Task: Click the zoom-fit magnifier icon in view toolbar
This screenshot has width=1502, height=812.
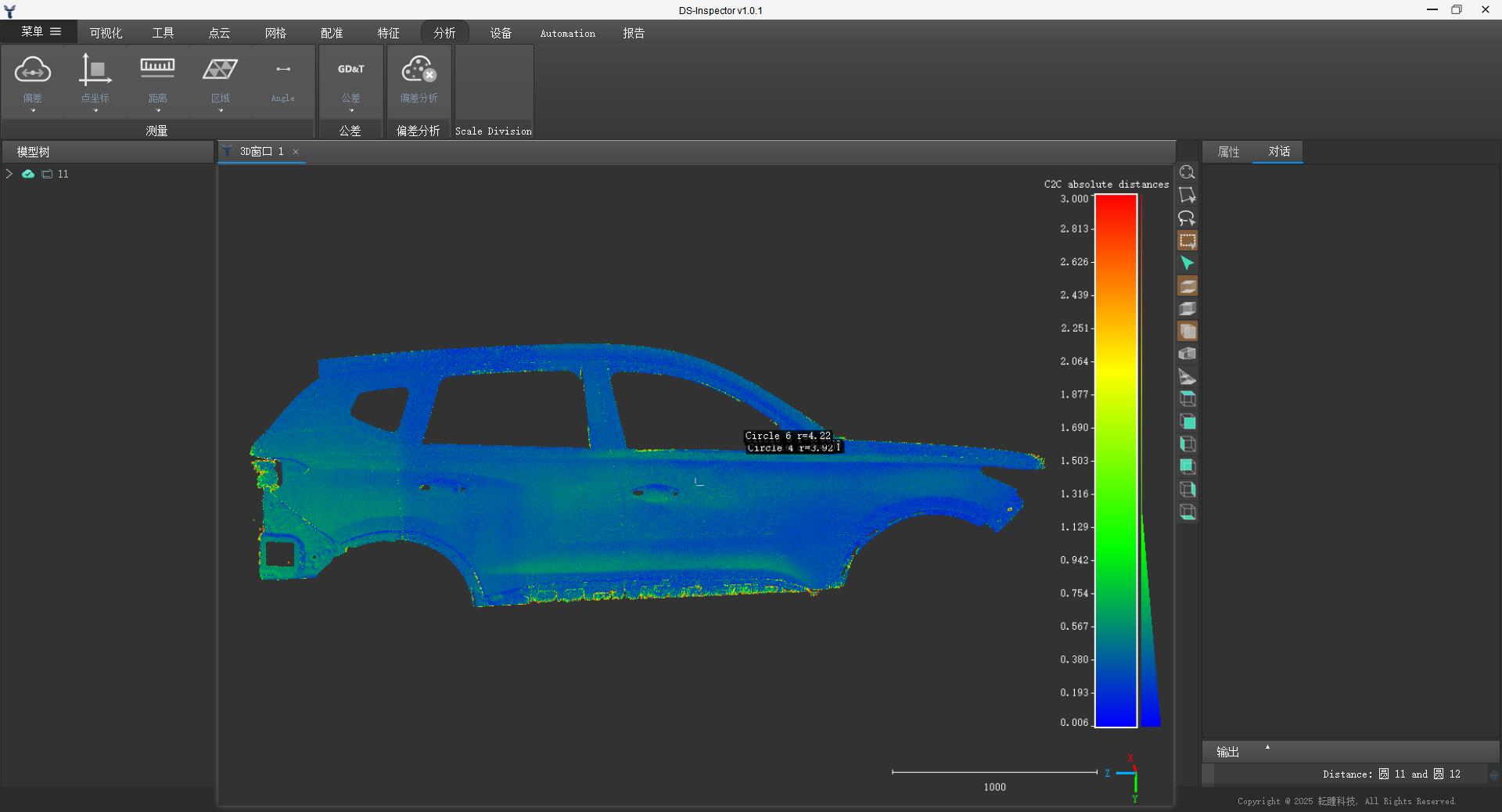Action: tap(1187, 173)
